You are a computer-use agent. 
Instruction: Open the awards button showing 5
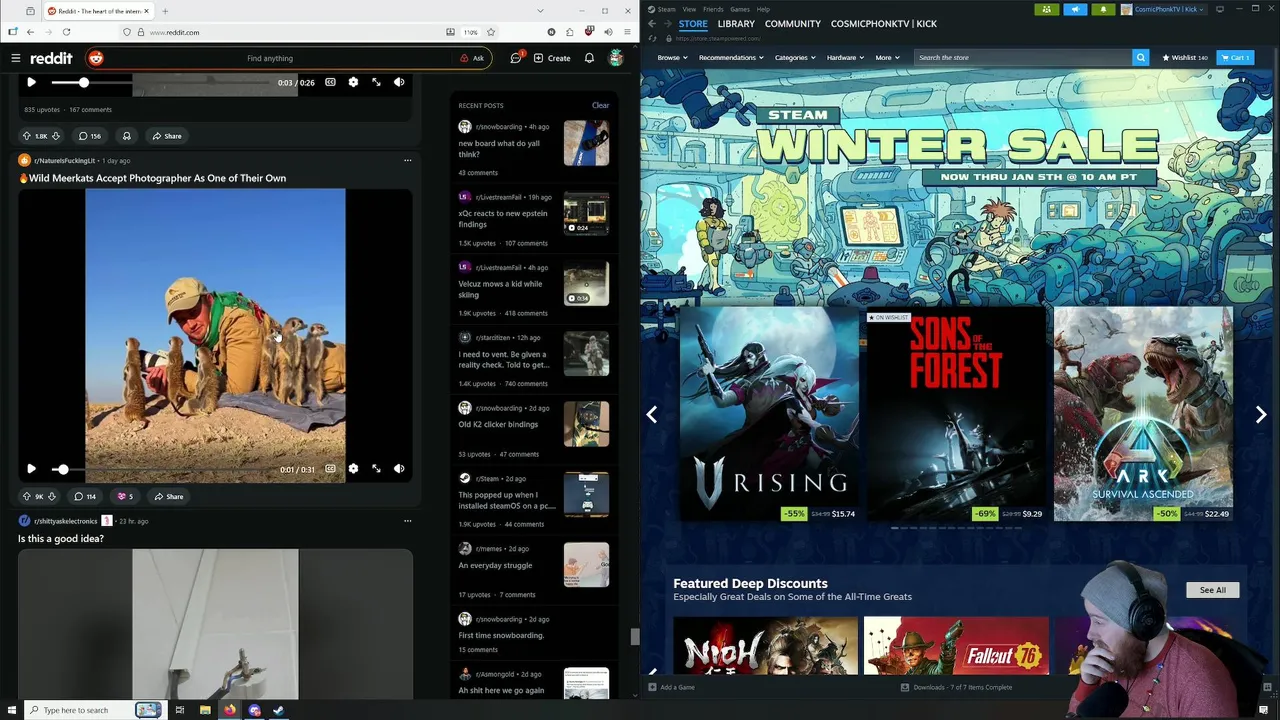click(x=125, y=496)
